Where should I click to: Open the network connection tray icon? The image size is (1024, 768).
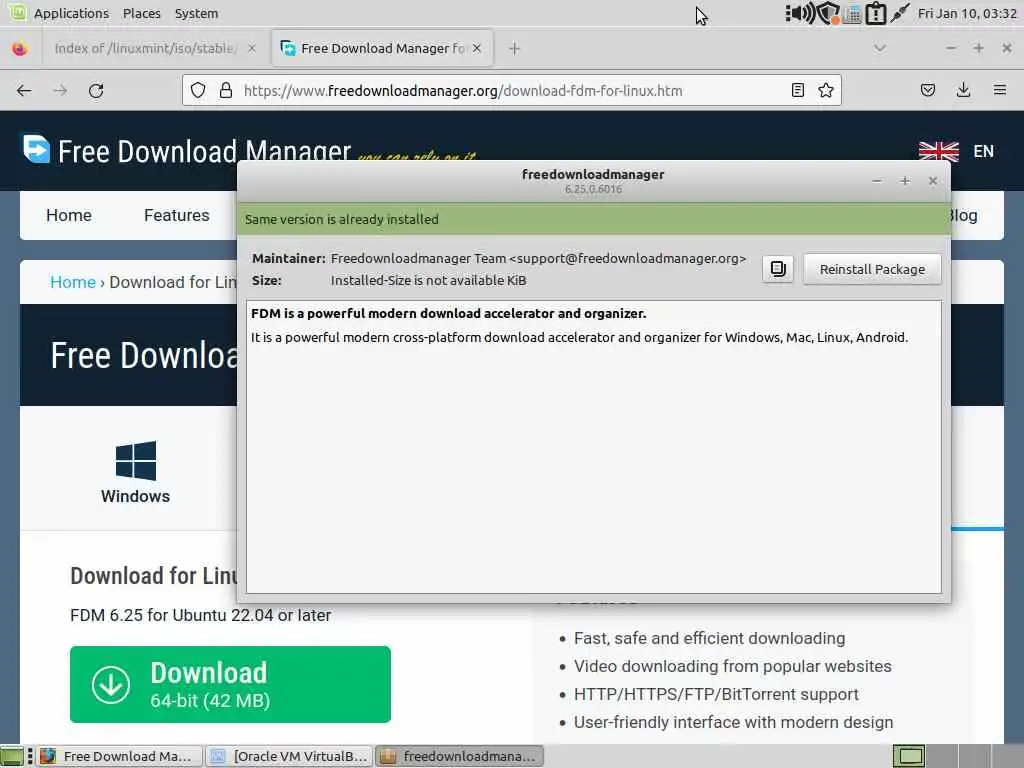(x=900, y=13)
